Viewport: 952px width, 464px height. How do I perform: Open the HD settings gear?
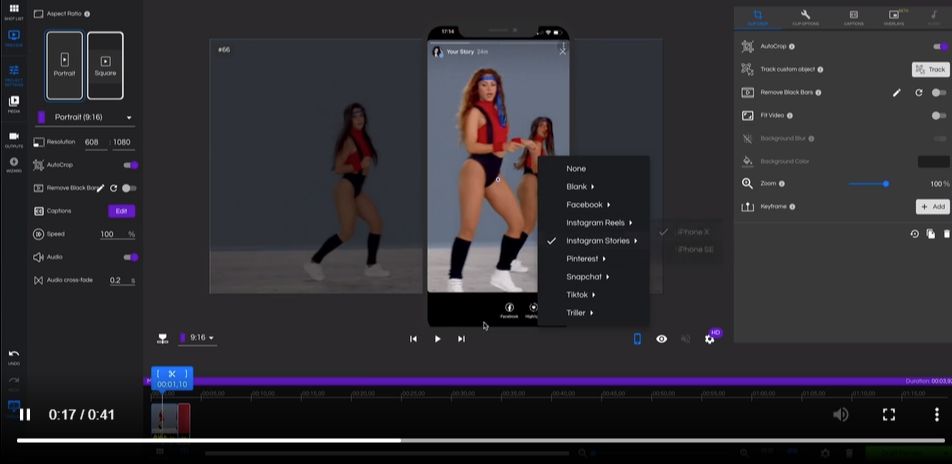710,339
